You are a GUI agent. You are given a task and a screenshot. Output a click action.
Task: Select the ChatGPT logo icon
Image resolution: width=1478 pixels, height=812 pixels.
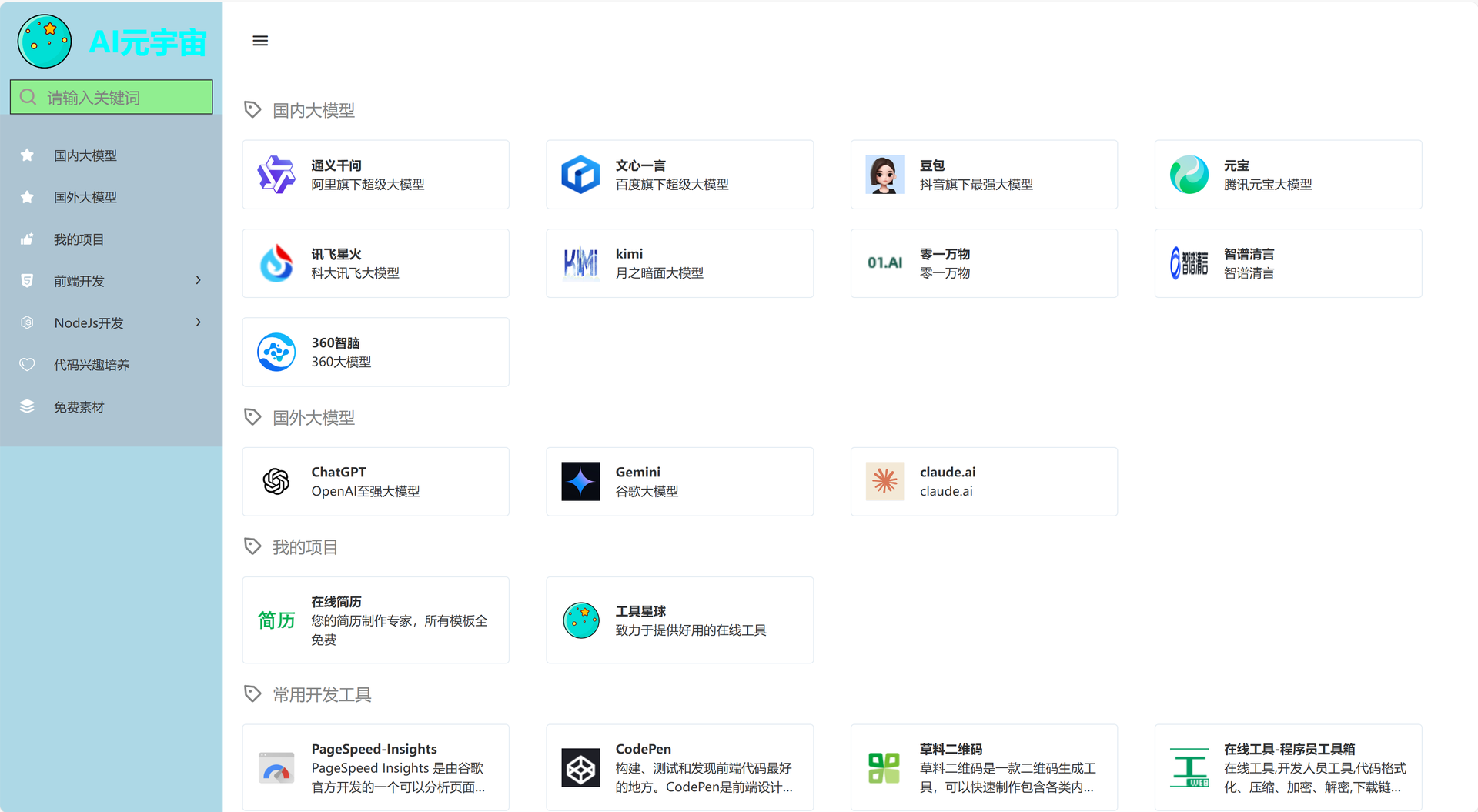276,482
